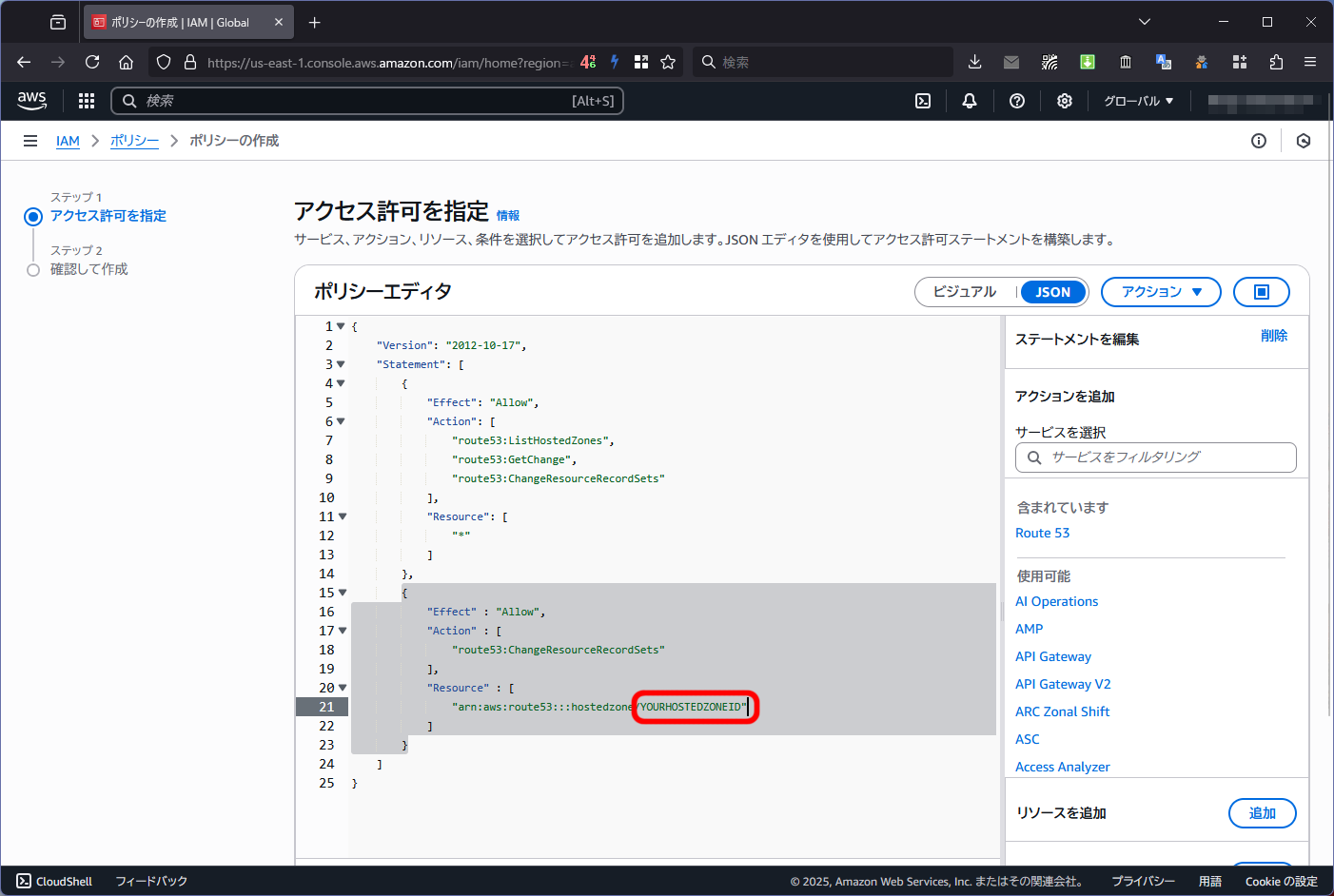The width and height of the screenshot is (1334, 896).
Task: Click the site security lock icon
Action: (x=190, y=62)
